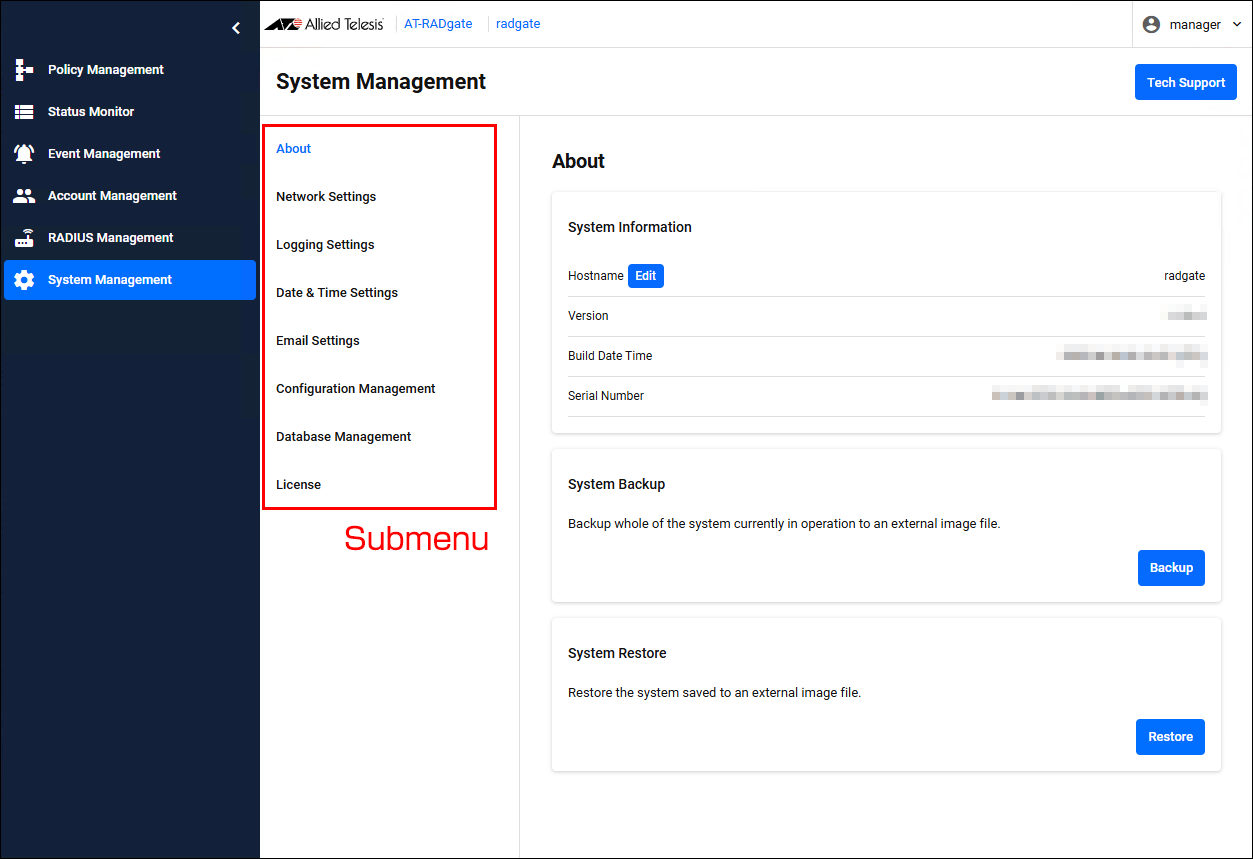Click the Account Management people icon

24,196
